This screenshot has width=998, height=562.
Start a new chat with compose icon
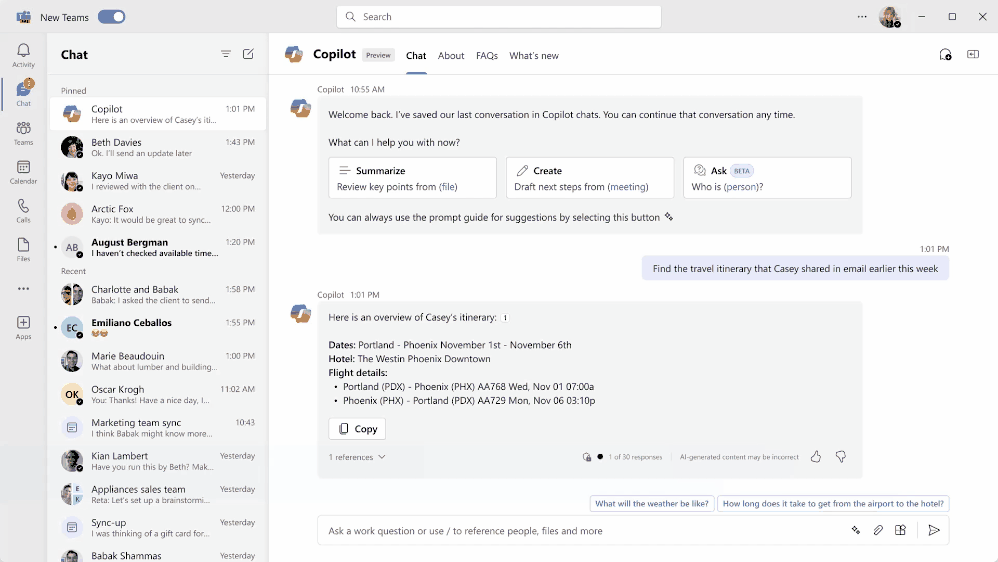pyautogui.click(x=248, y=54)
